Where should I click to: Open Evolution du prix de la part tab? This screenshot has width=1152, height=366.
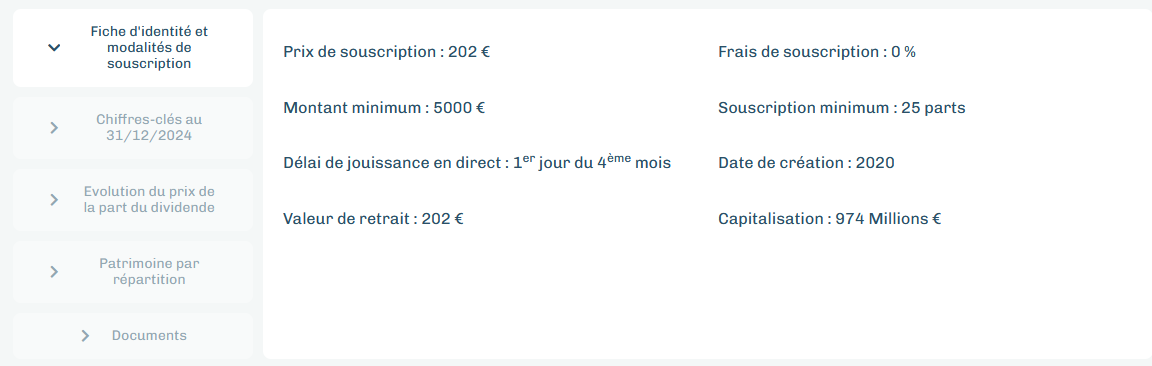(x=133, y=200)
